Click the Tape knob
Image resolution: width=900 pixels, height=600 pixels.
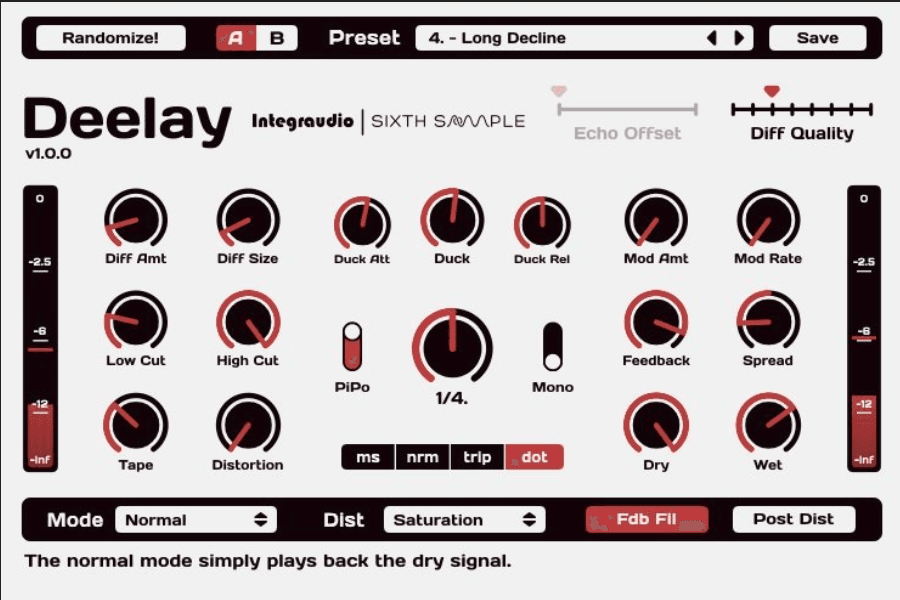135,424
